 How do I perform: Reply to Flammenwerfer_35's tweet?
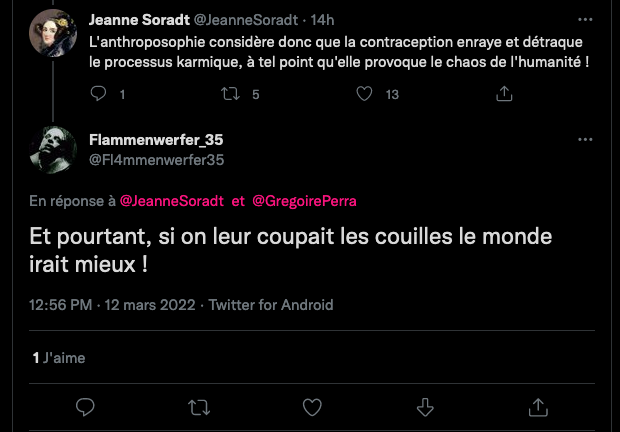[86, 406]
